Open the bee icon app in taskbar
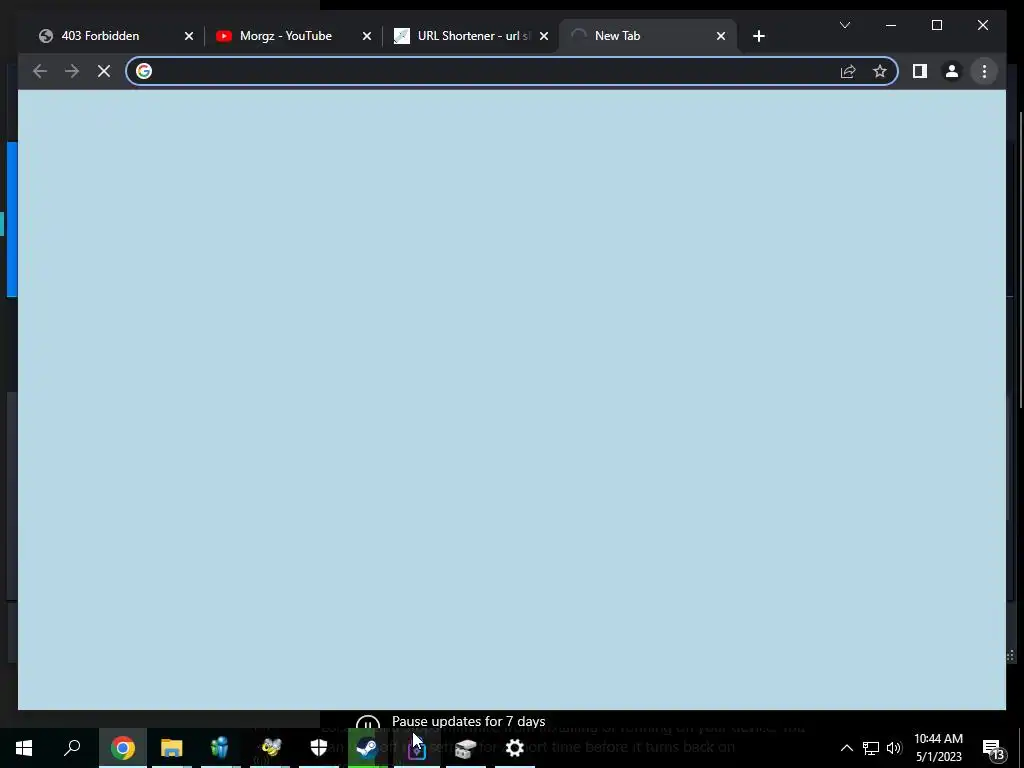The width and height of the screenshot is (1024, 768). coord(270,748)
